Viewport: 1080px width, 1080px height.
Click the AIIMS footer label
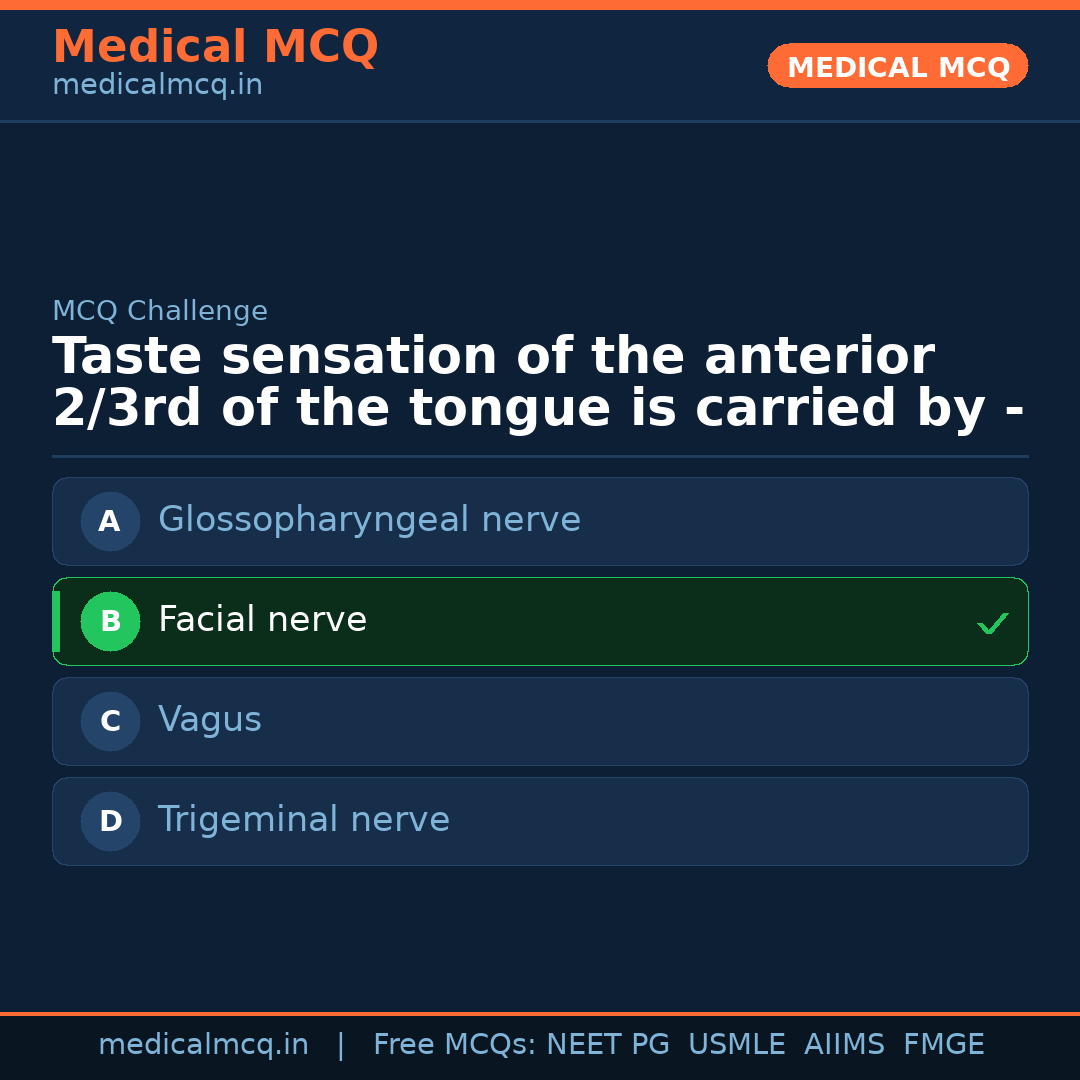click(844, 1045)
